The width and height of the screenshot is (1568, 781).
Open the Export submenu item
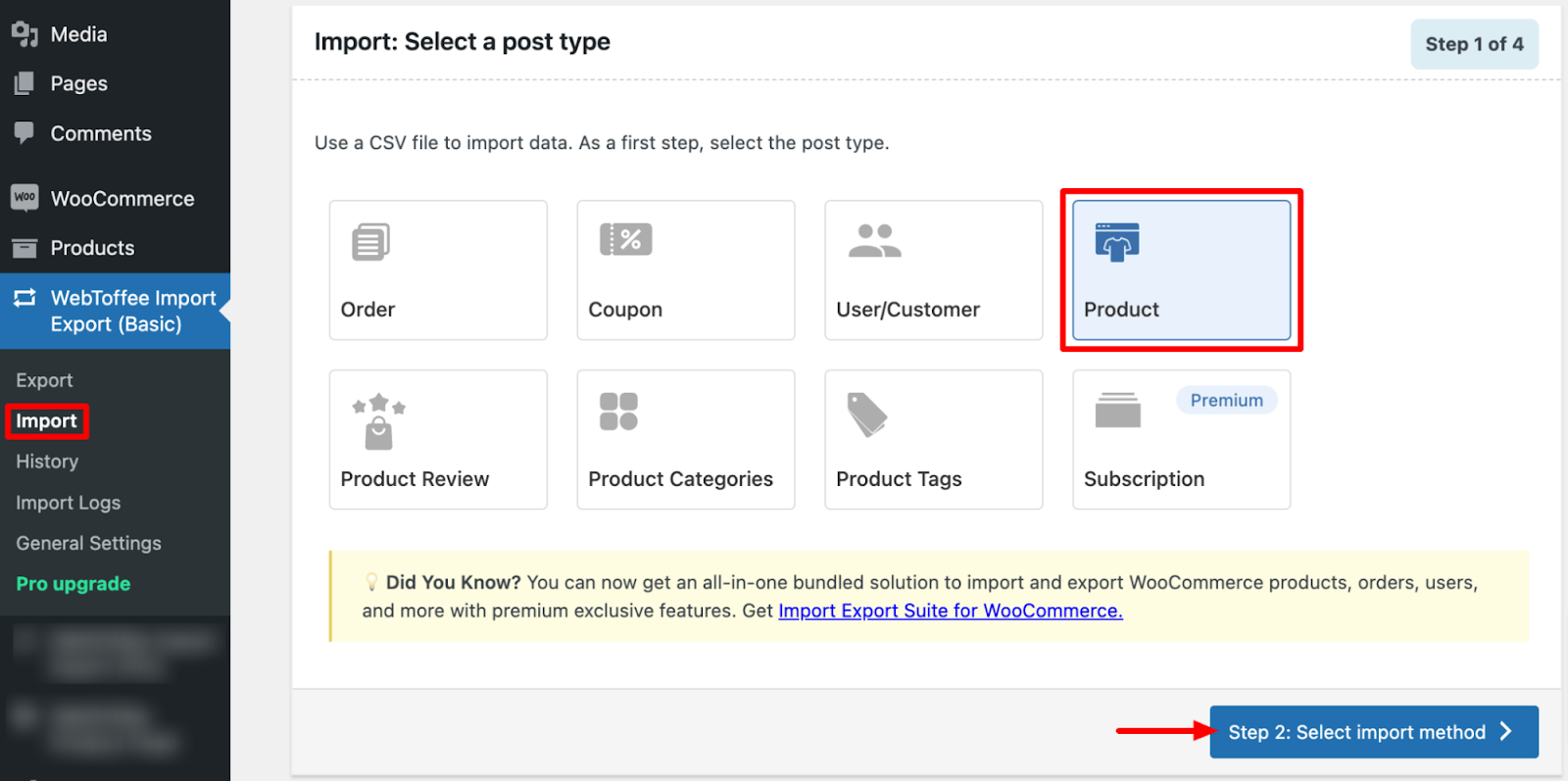coord(44,380)
